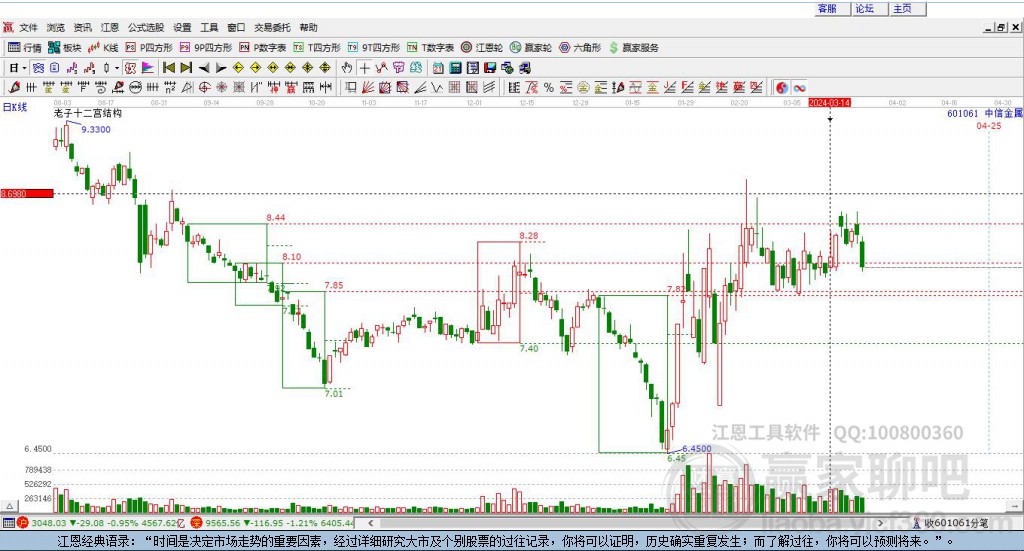Open the 赢家轮 tool

(x=531, y=48)
